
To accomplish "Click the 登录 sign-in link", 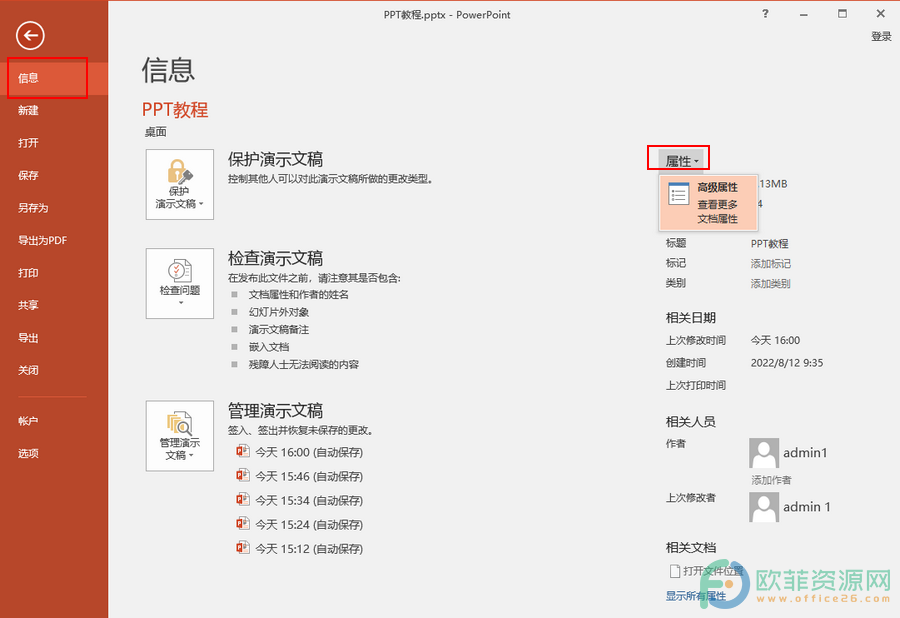I will 881,37.
